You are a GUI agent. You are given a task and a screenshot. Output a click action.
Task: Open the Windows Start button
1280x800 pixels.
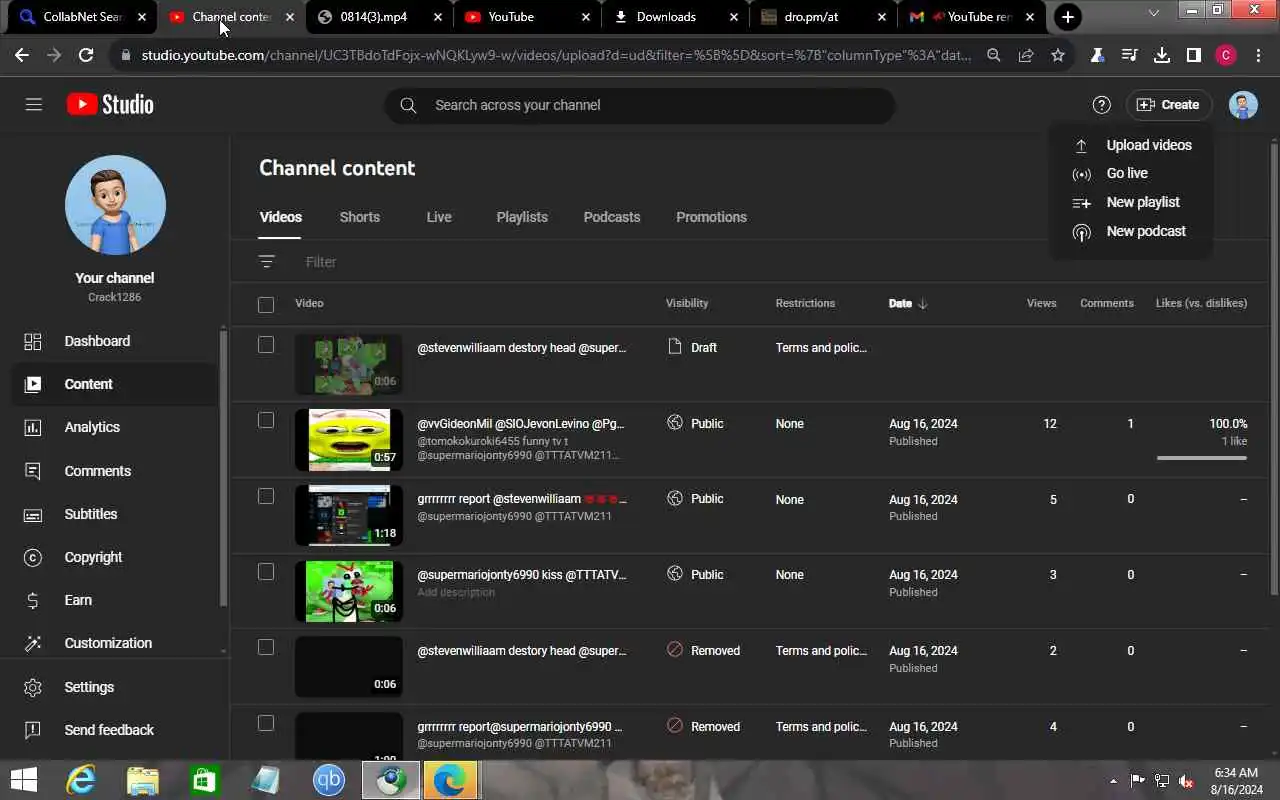click(x=23, y=780)
